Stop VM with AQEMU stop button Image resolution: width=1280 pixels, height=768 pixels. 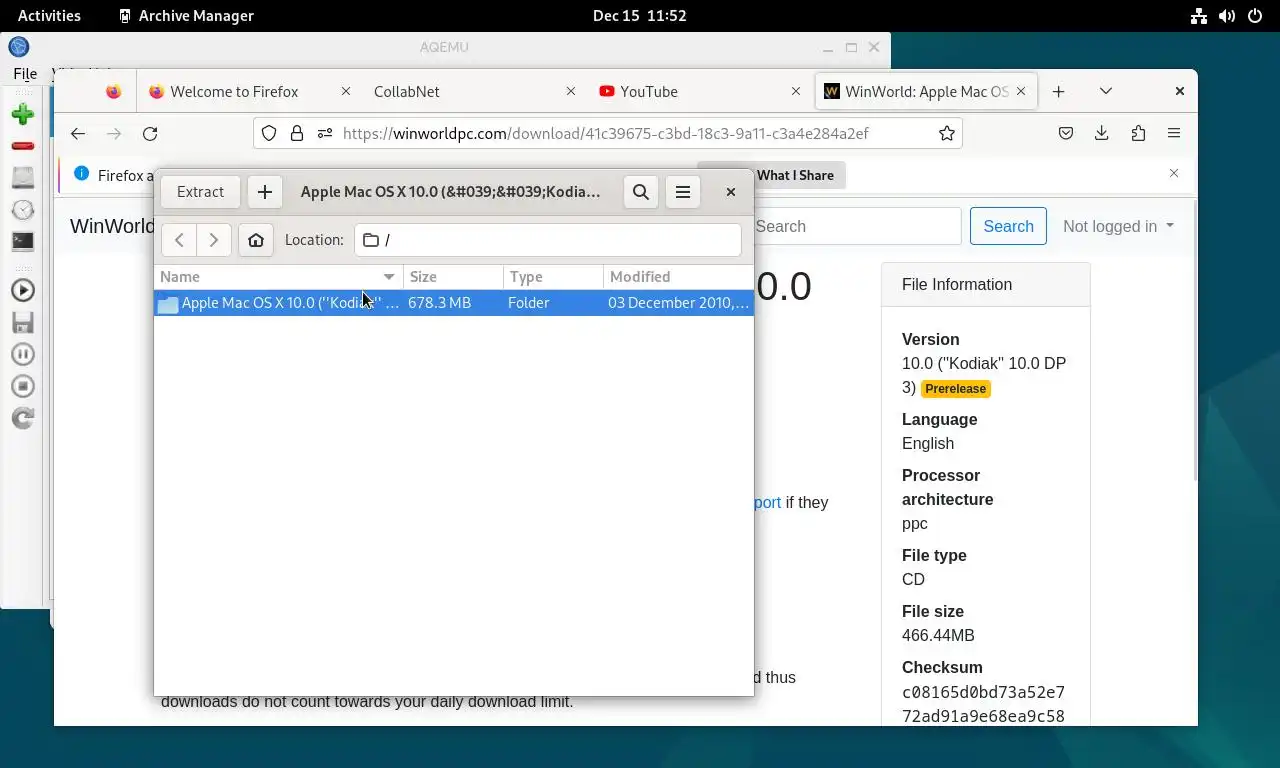click(x=22, y=386)
